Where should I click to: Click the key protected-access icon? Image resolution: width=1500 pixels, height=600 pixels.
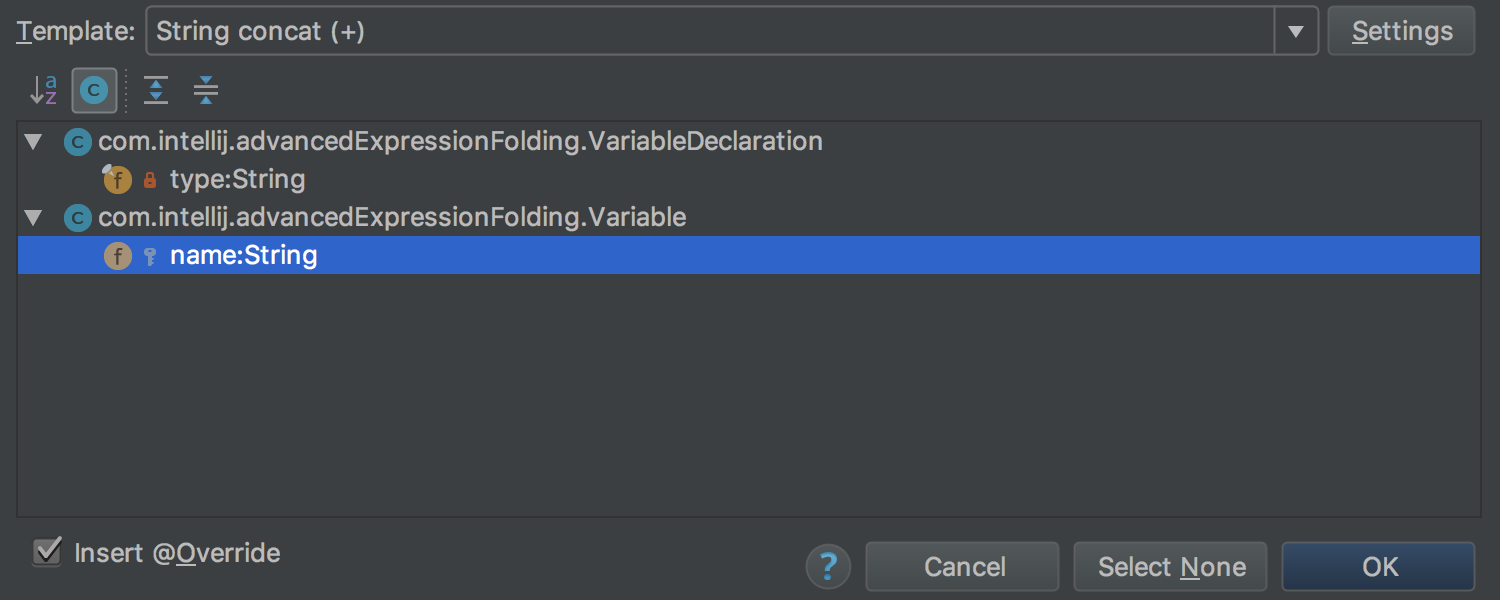click(x=150, y=257)
